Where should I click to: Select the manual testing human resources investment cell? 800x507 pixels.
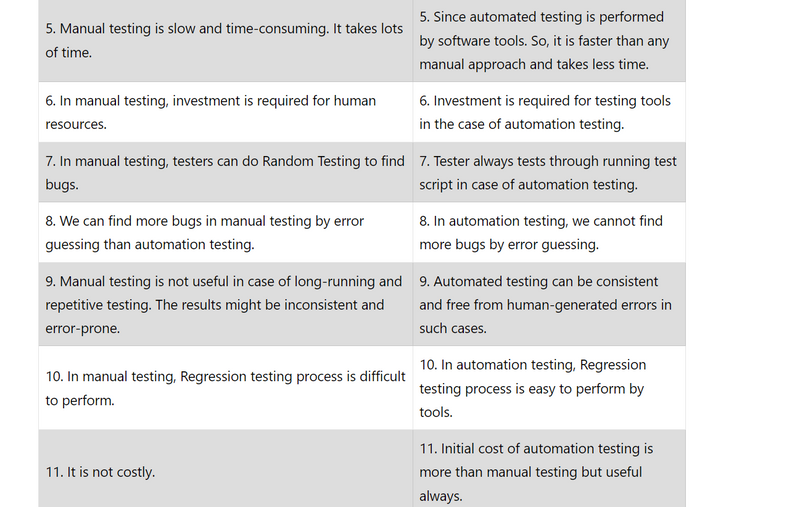(x=225, y=112)
